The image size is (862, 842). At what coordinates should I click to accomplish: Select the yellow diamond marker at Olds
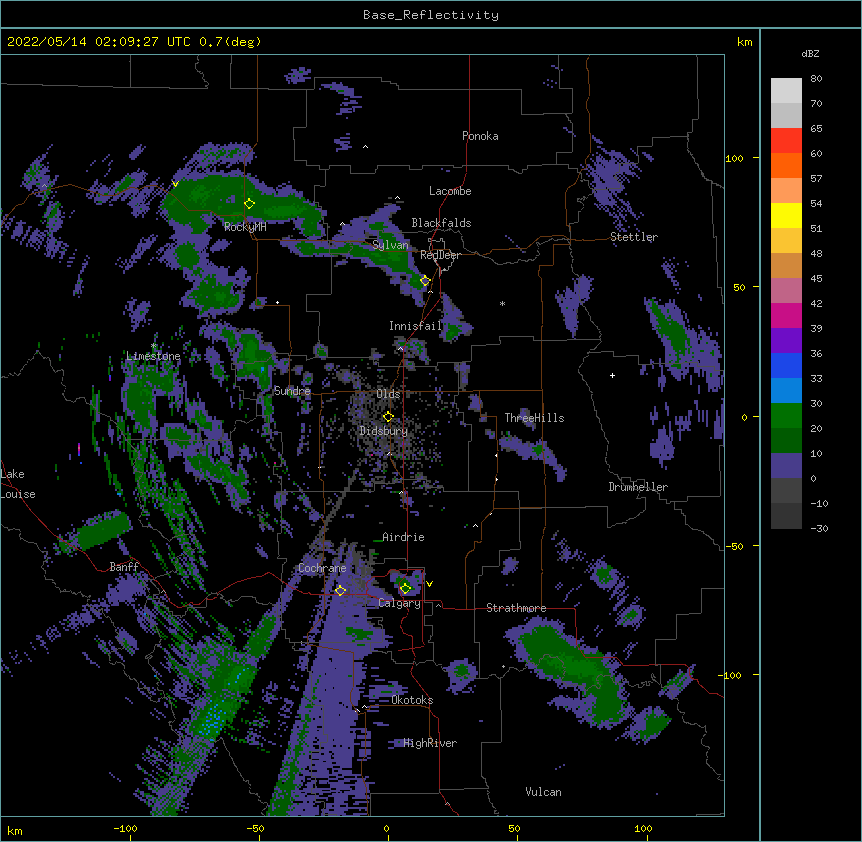388,417
